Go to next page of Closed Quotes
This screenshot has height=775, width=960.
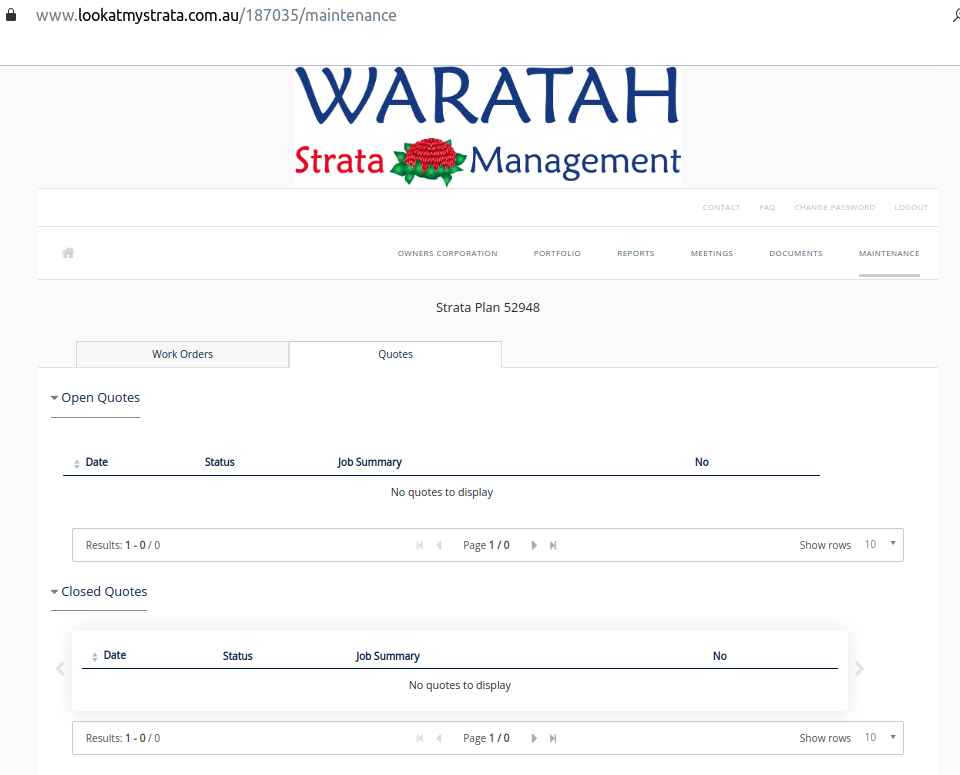[534, 738]
